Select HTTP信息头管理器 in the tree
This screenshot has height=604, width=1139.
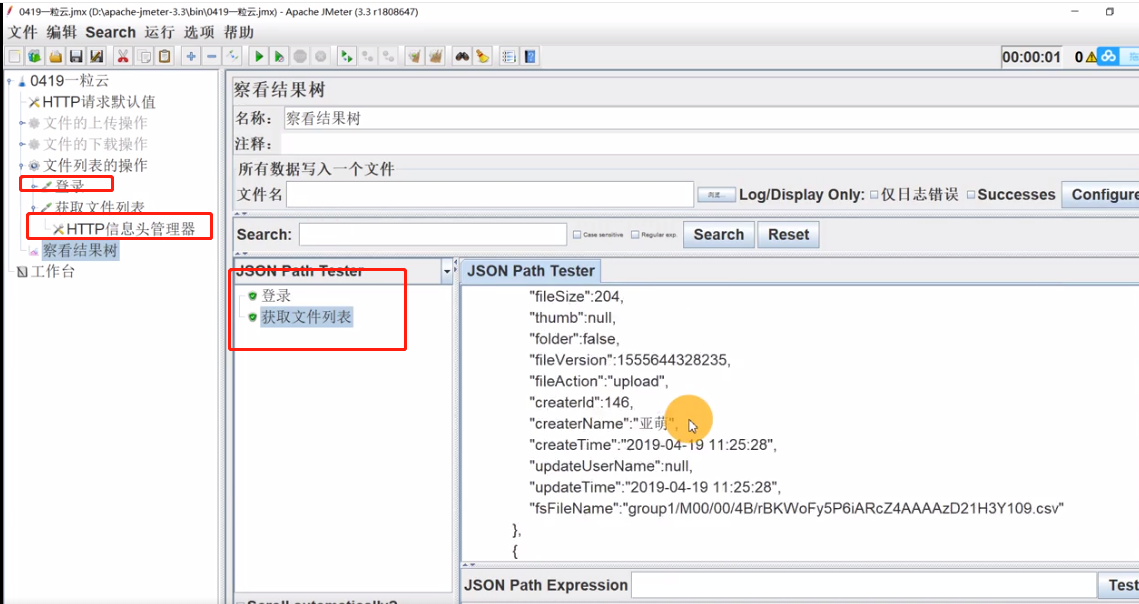point(131,230)
